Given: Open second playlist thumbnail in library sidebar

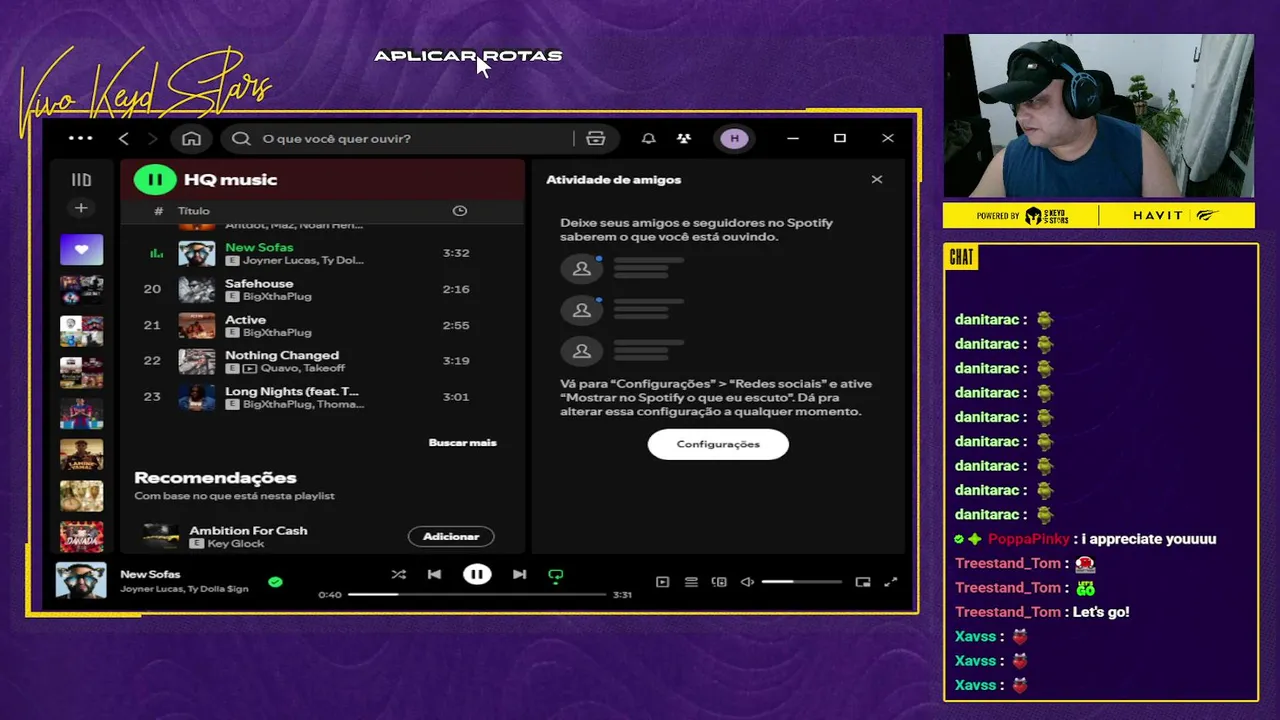Looking at the screenshot, I should pos(81,290).
